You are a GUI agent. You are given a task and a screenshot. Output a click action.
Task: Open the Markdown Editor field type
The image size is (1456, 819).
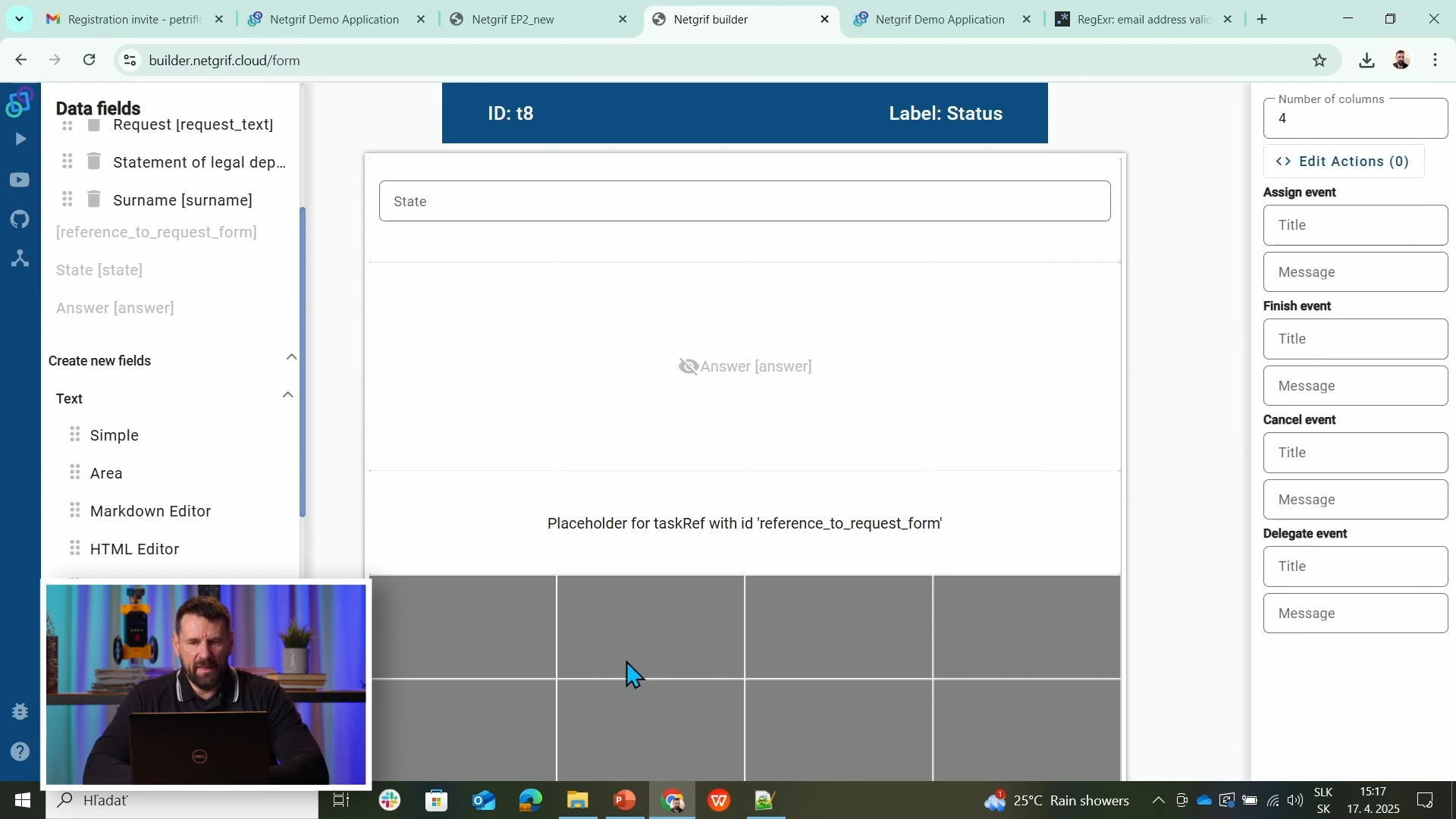tap(151, 510)
